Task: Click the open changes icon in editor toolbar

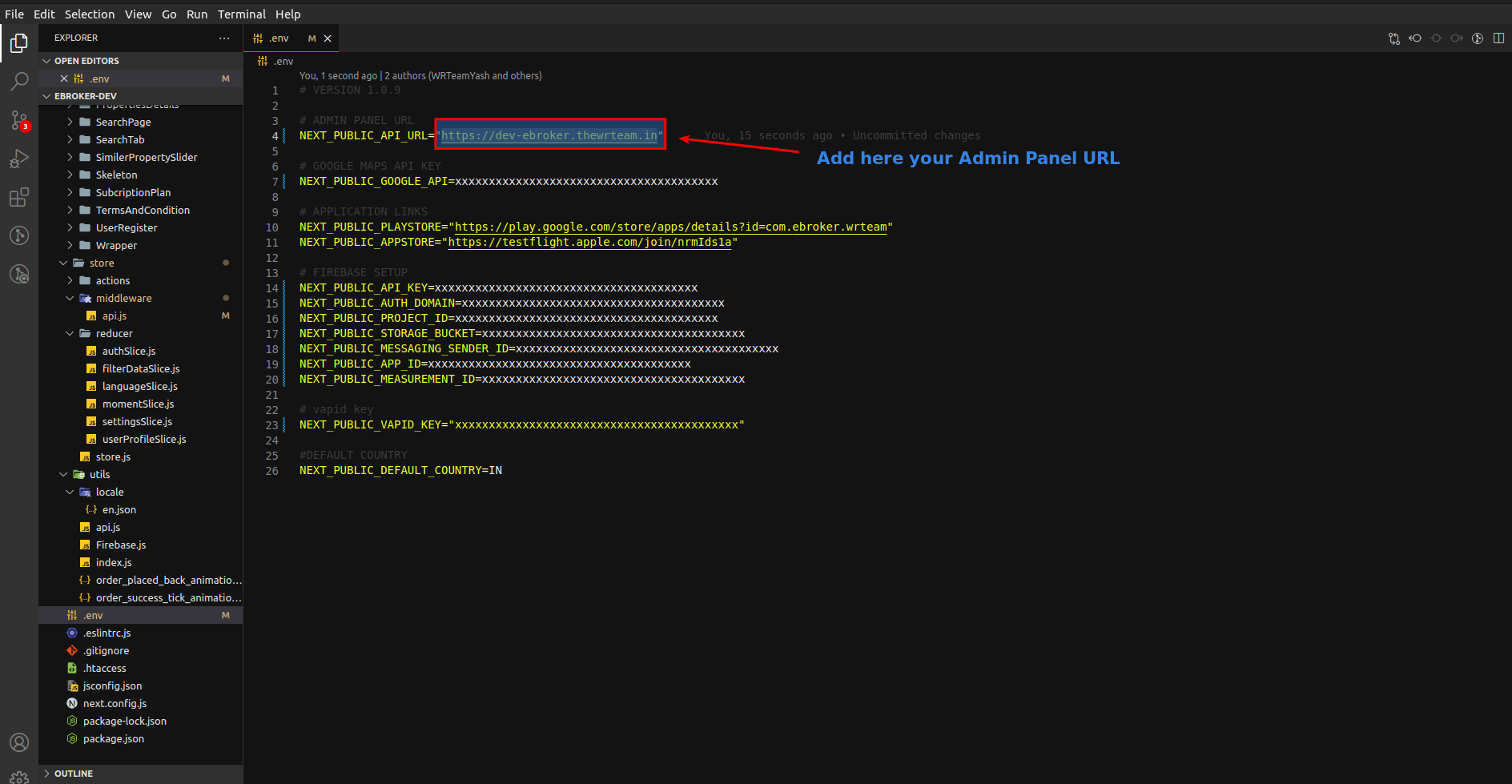Action: 1394,38
